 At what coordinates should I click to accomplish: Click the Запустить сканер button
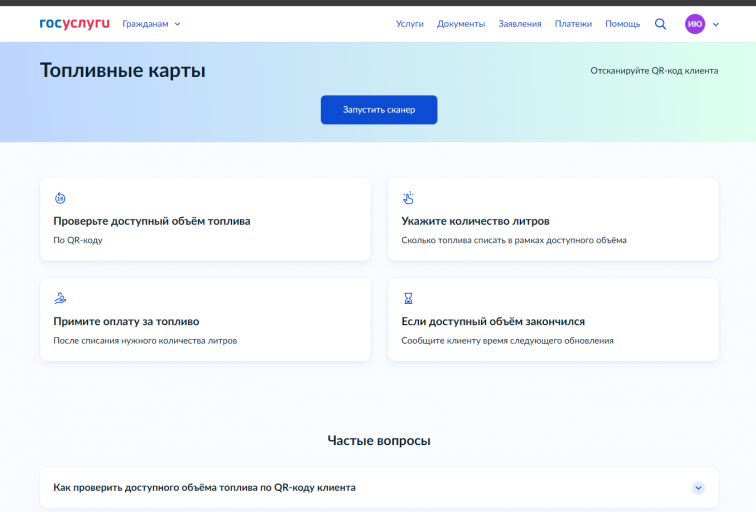(379, 109)
